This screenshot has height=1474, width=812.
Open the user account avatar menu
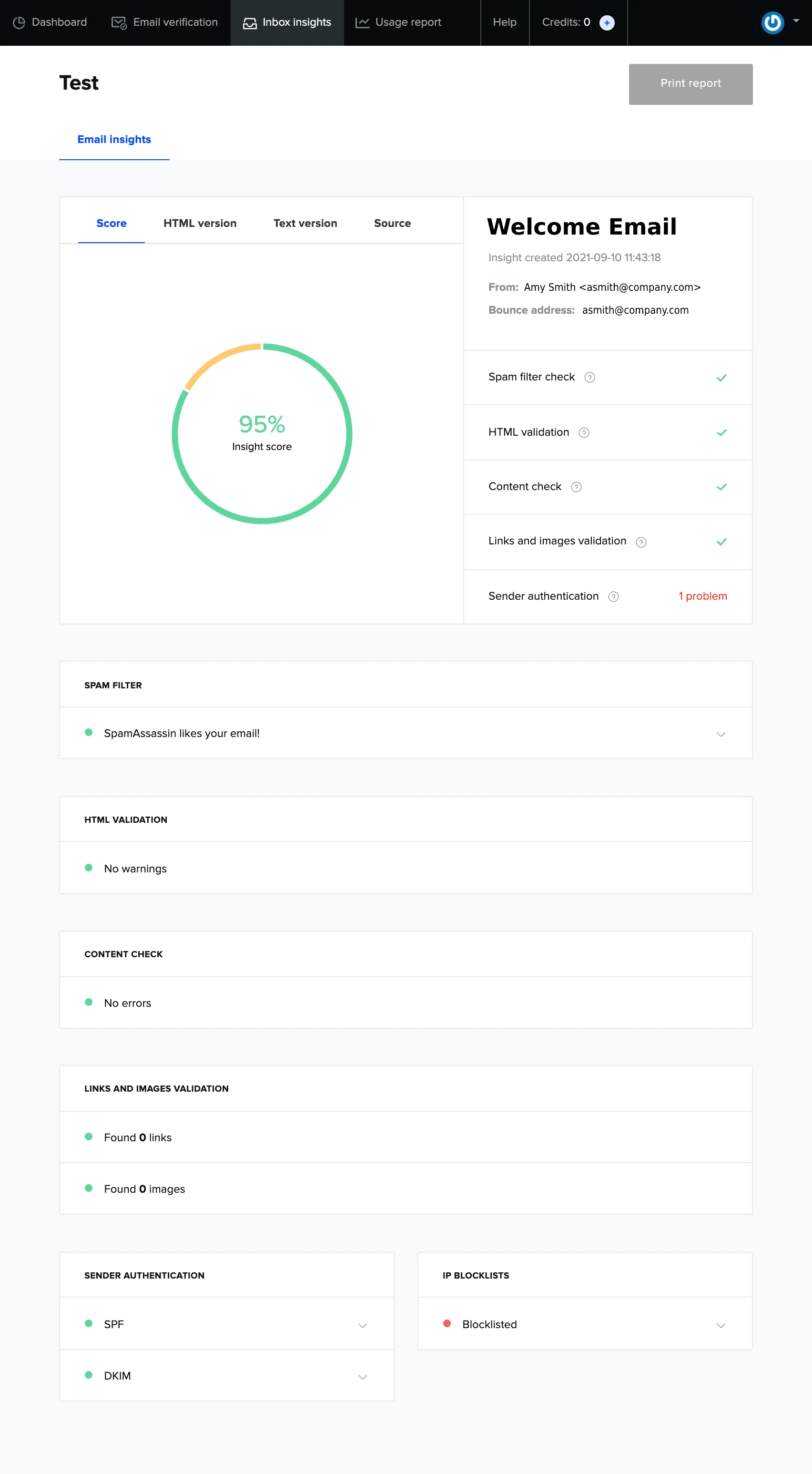click(x=772, y=23)
